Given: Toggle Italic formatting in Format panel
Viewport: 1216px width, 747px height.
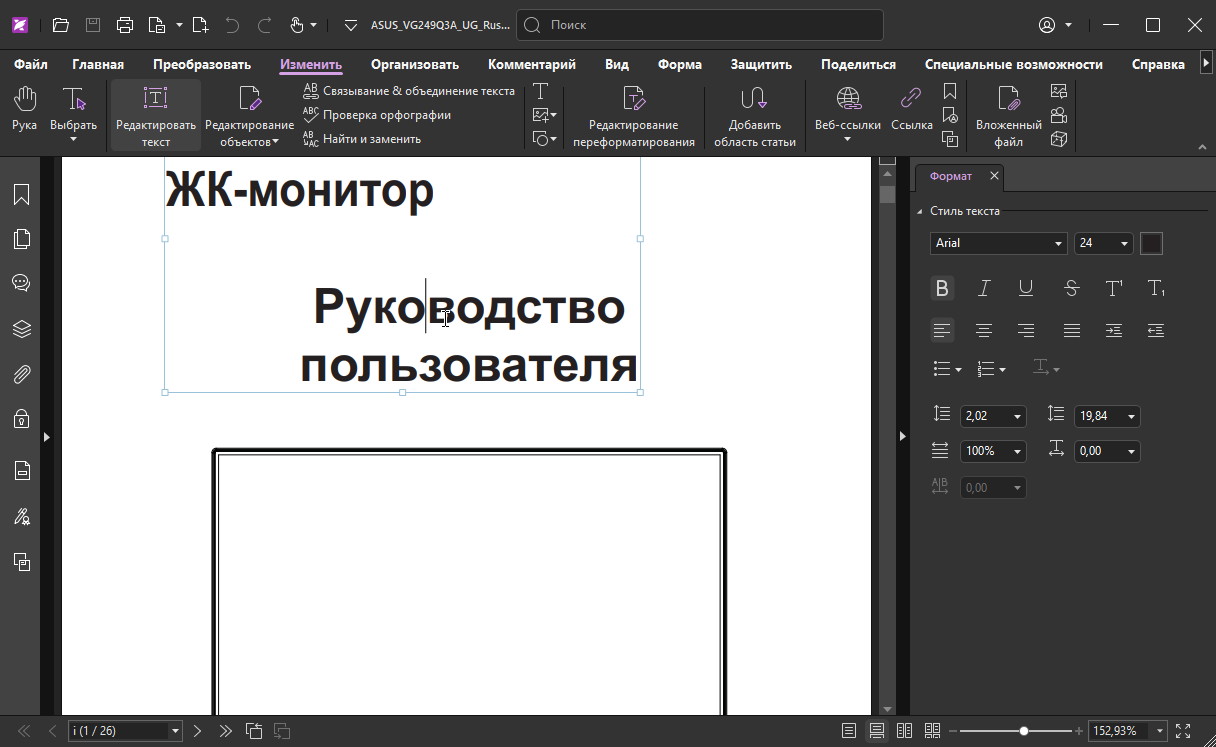Looking at the screenshot, I should pyautogui.click(x=984, y=288).
